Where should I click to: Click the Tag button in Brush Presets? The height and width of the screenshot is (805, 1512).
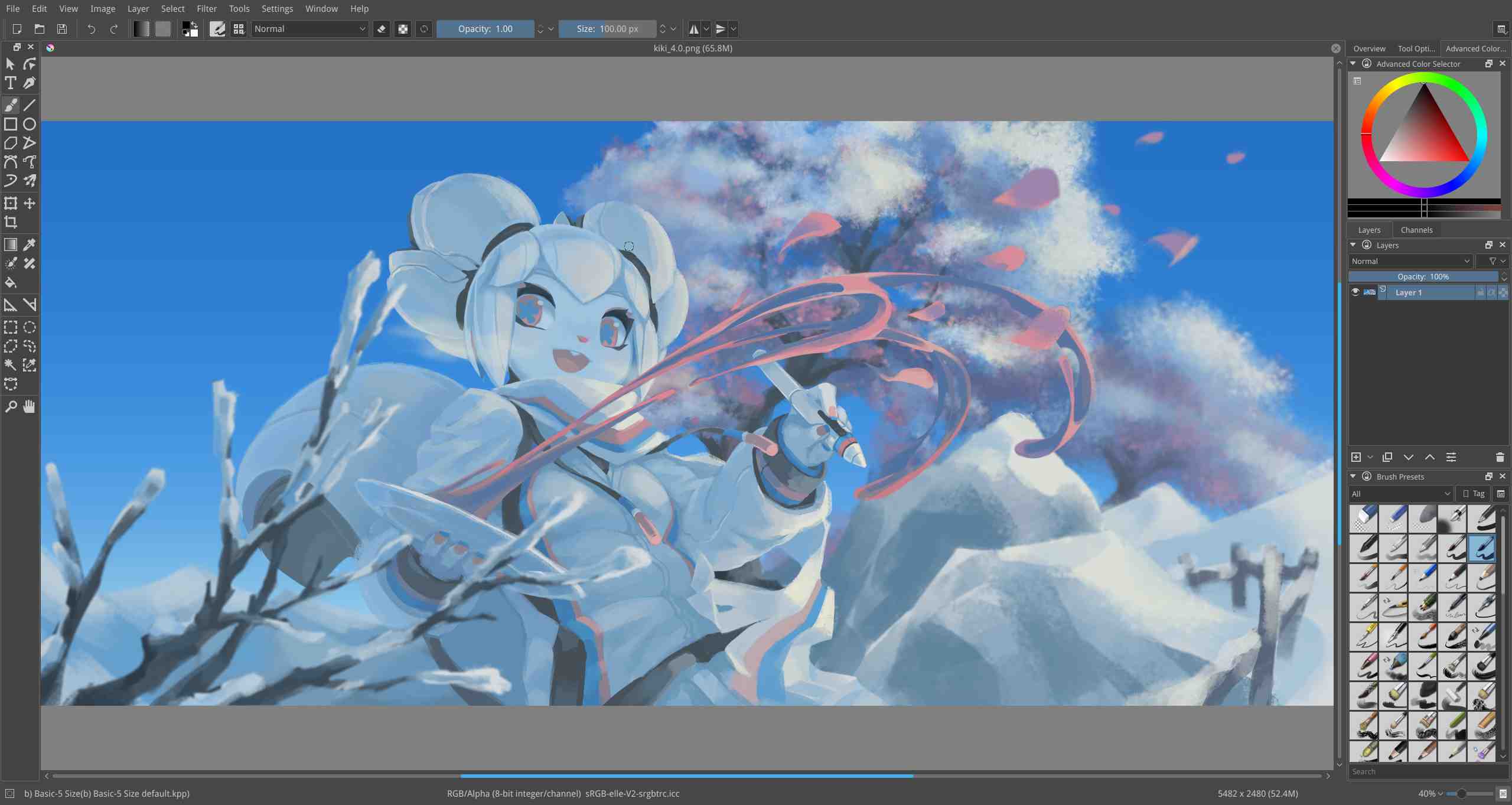tap(1474, 494)
